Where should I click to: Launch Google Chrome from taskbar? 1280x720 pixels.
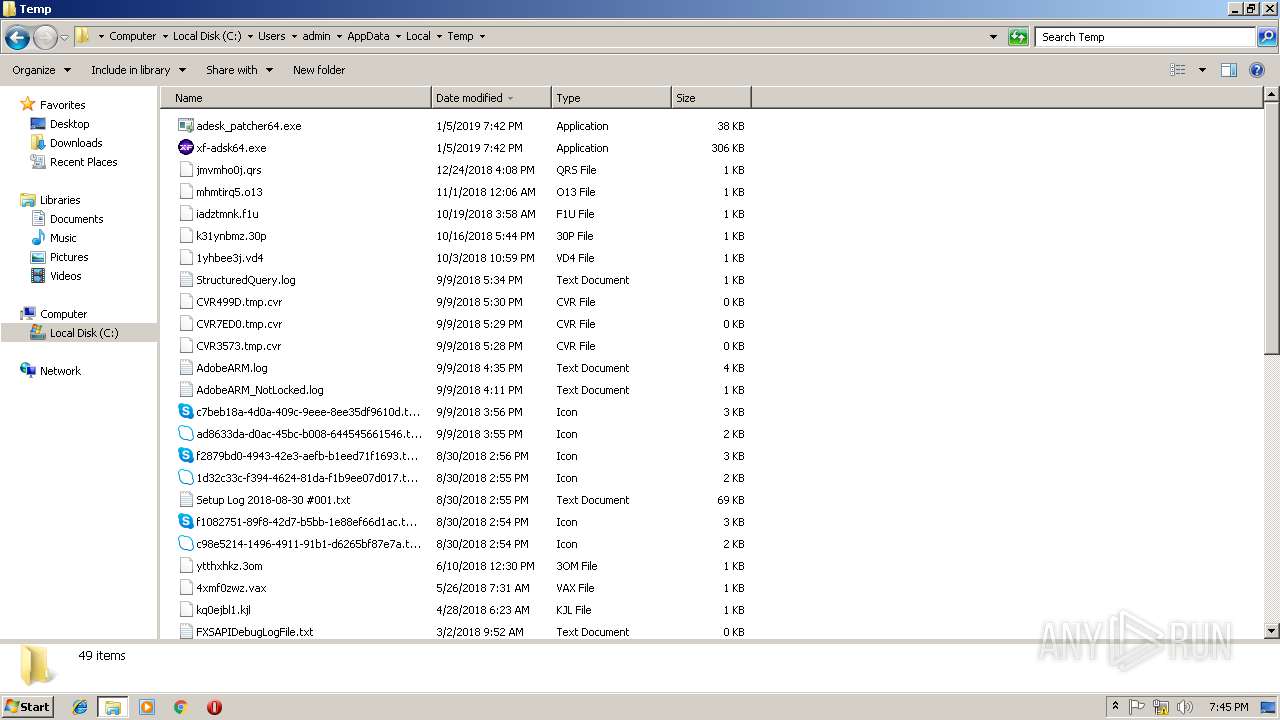(x=181, y=707)
